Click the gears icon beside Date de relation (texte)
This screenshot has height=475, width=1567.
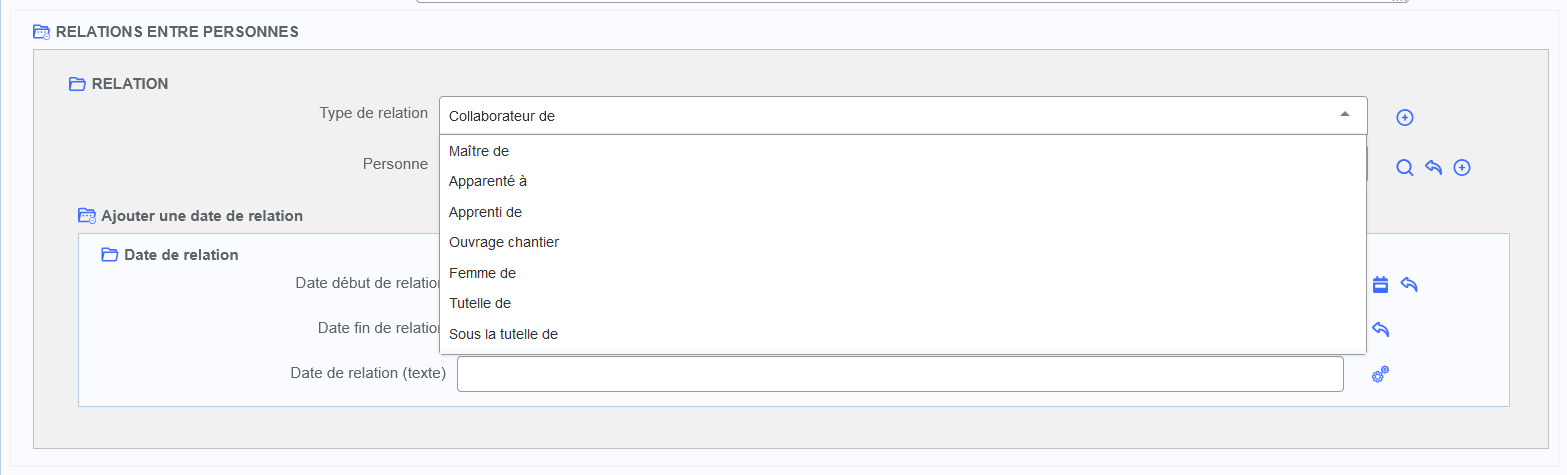[1380, 375]
